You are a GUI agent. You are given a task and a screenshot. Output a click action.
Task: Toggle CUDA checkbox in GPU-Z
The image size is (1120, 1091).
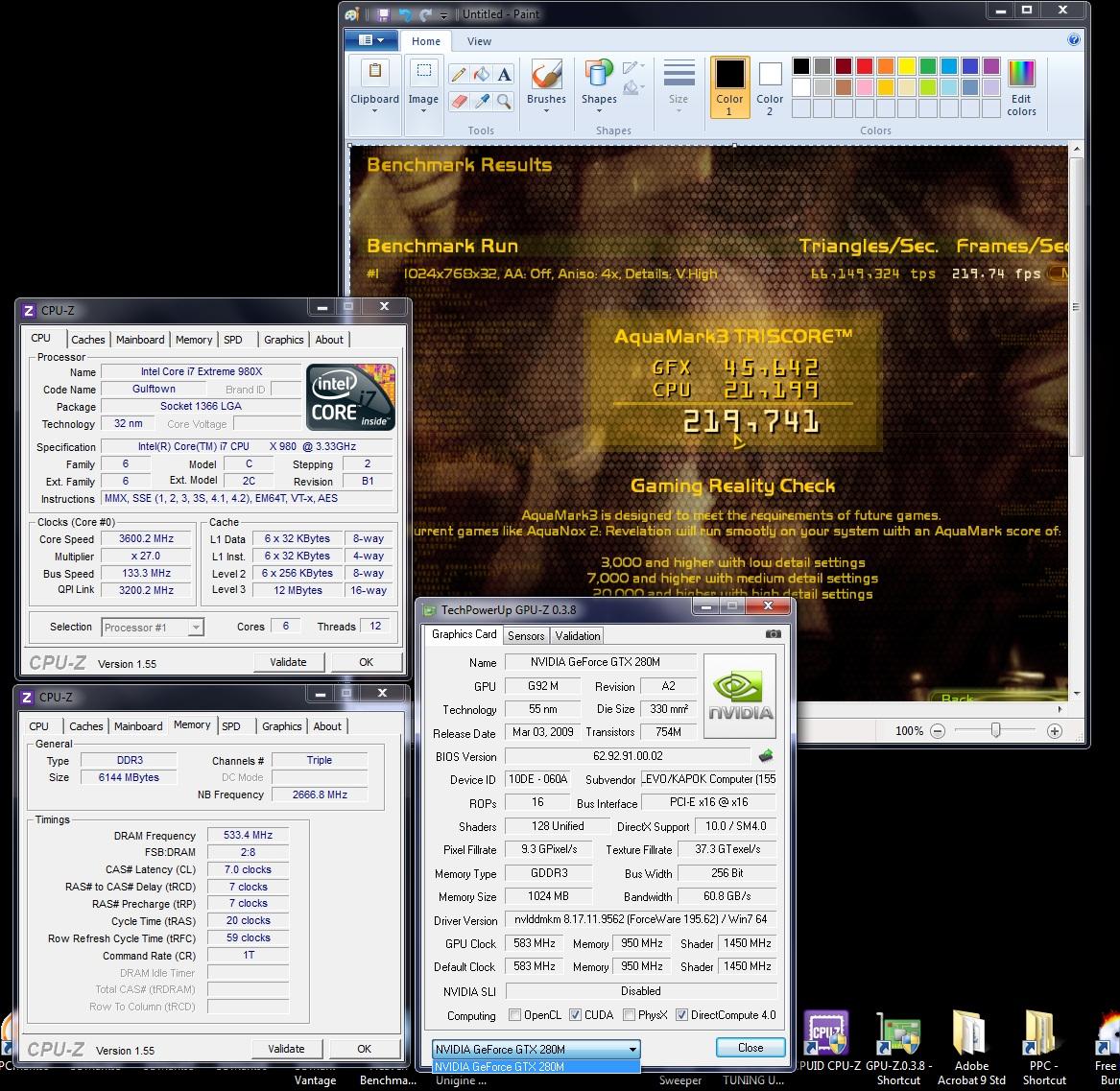575,1015
